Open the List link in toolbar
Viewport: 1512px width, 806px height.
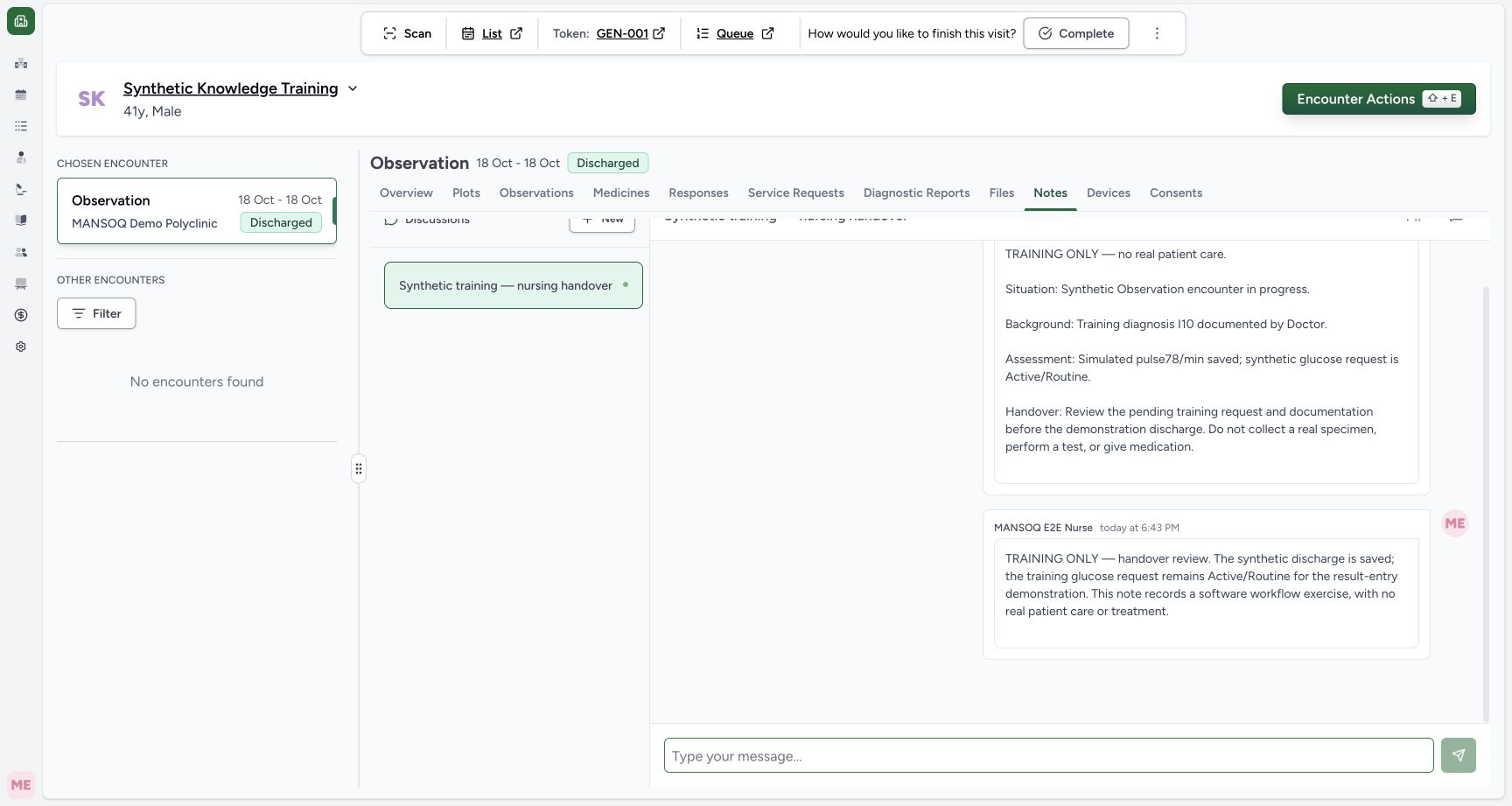(492, 33)
